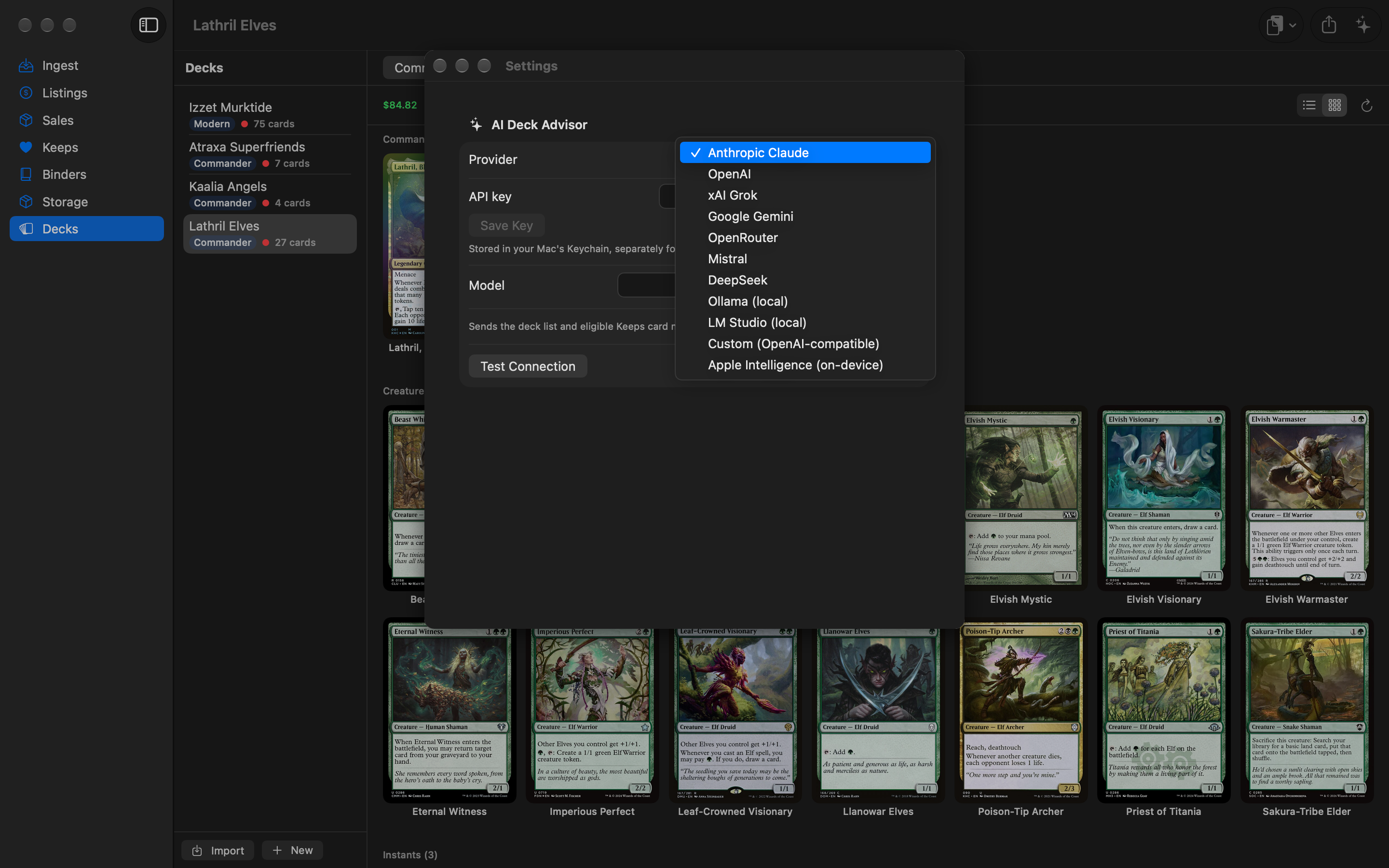Open the Sales section
Screen dimensions: 1389x868
click(87, 120)
